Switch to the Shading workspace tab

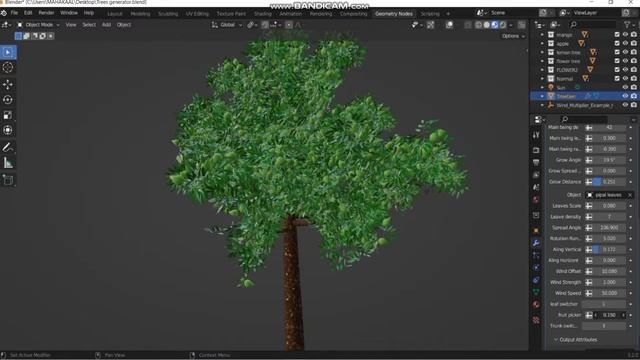pyautogui.click(x=262, y=13)
